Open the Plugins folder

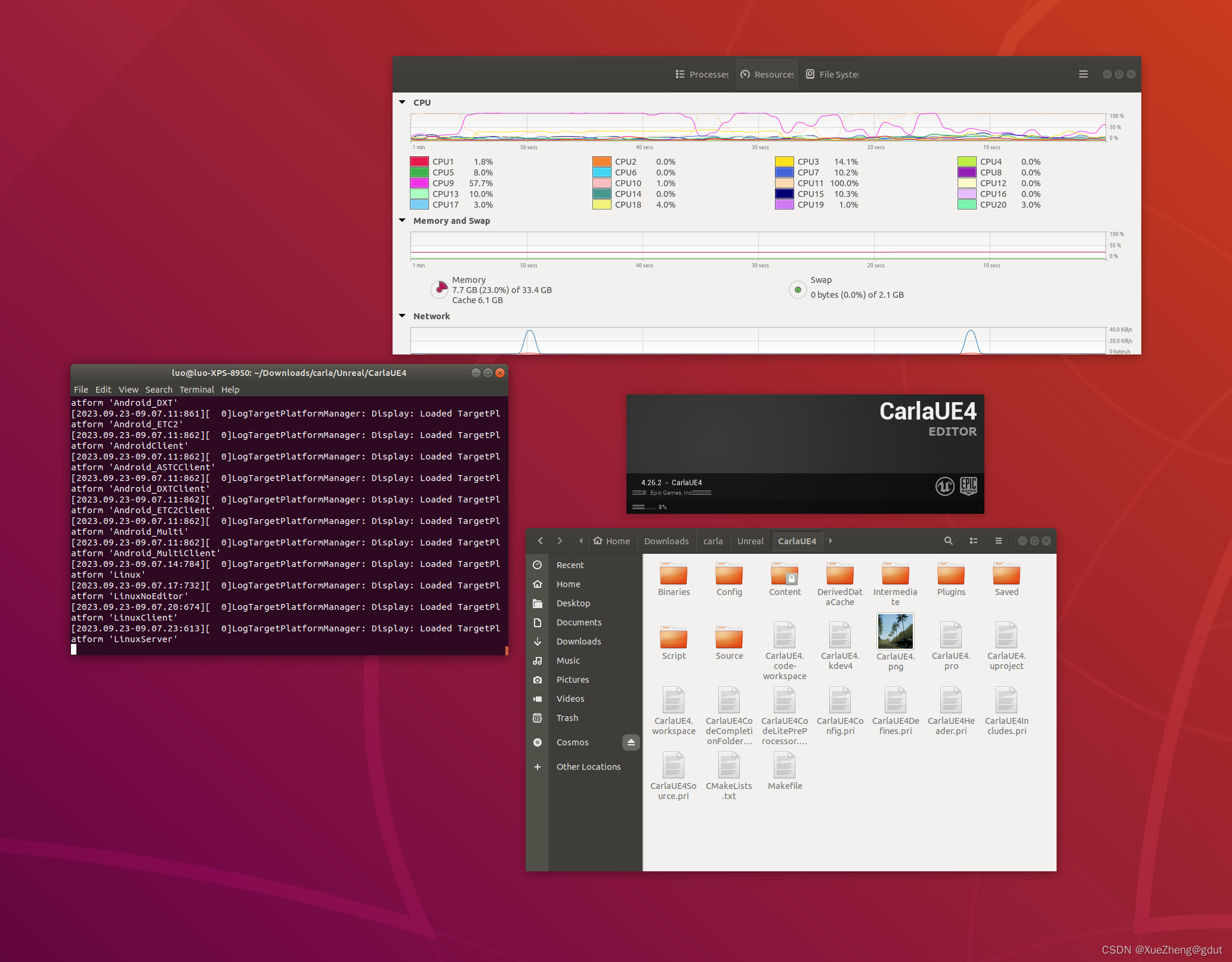click(951, 579)
